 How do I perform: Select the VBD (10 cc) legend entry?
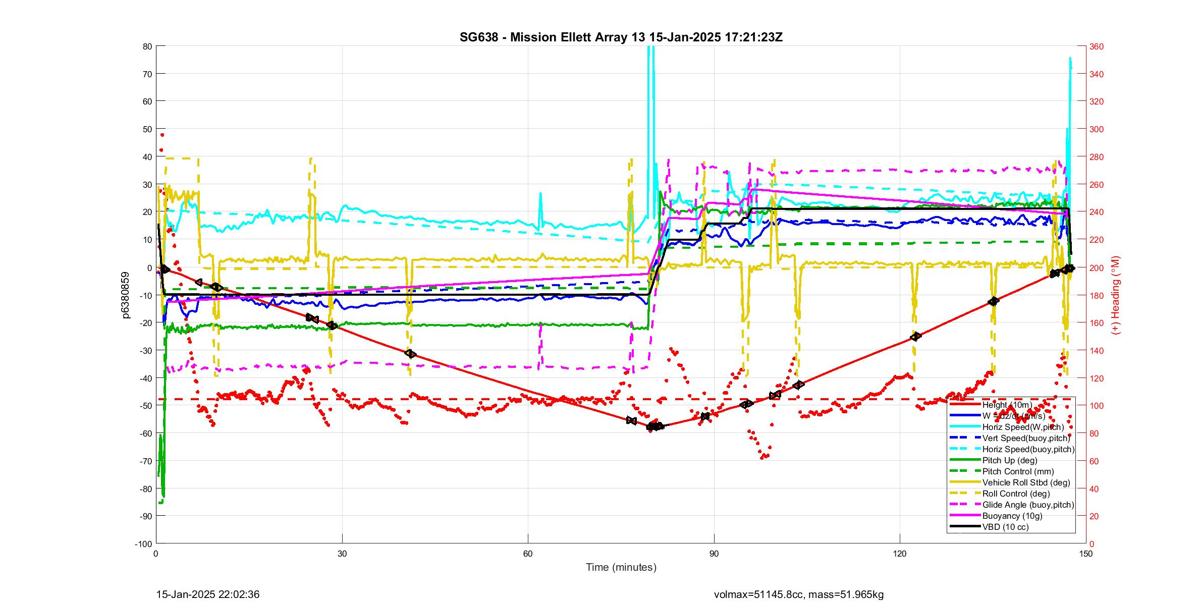point(1009,527)
